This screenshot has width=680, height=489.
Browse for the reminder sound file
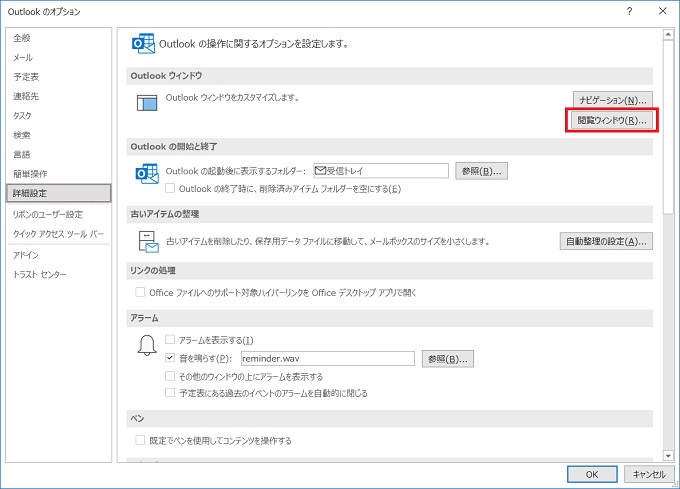click(448, 359)
